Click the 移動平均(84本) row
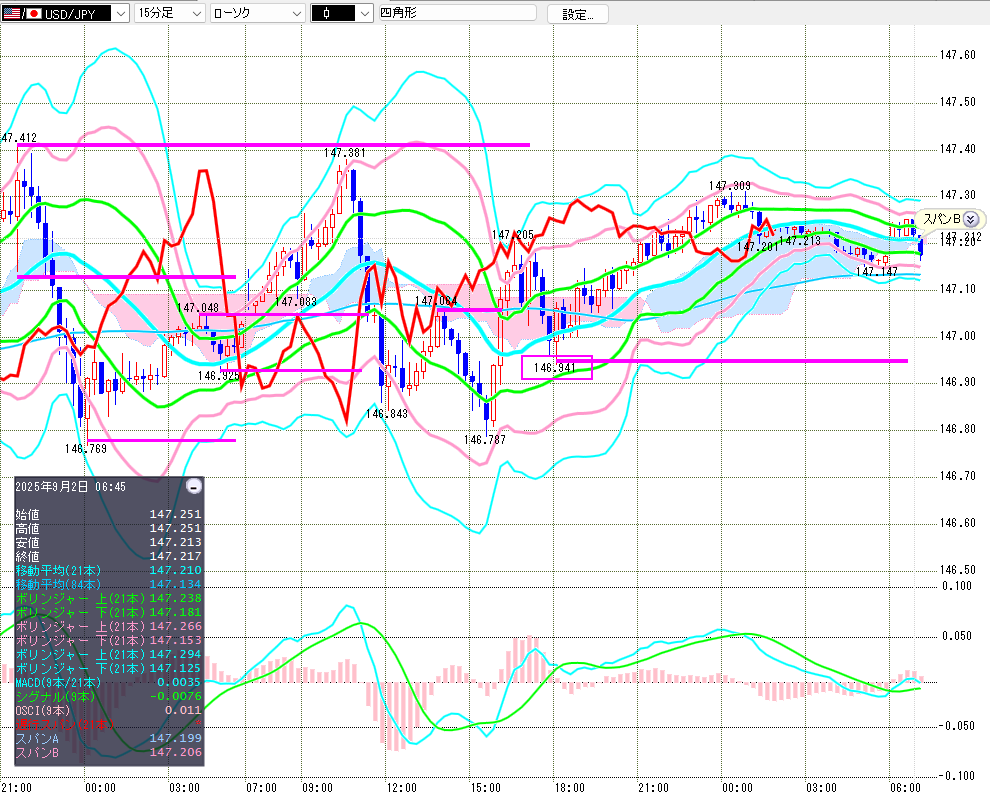 (108, 584)
